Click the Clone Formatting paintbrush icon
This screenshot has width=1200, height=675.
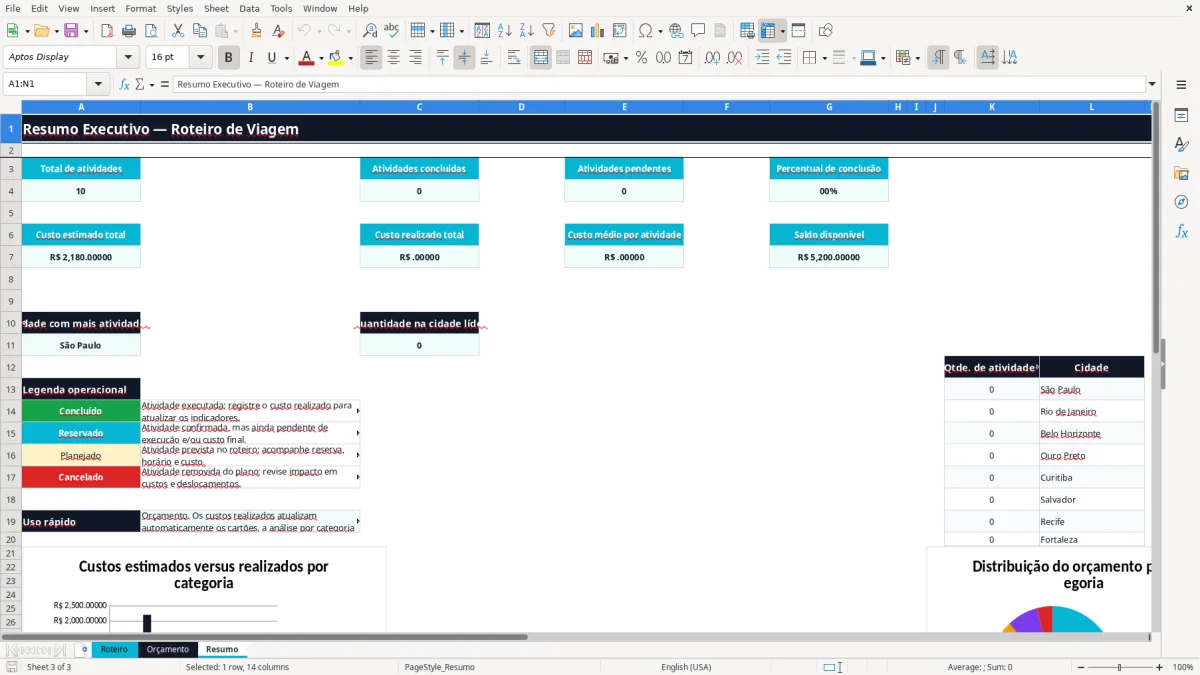pyautogui.click(x=256, y=31)
